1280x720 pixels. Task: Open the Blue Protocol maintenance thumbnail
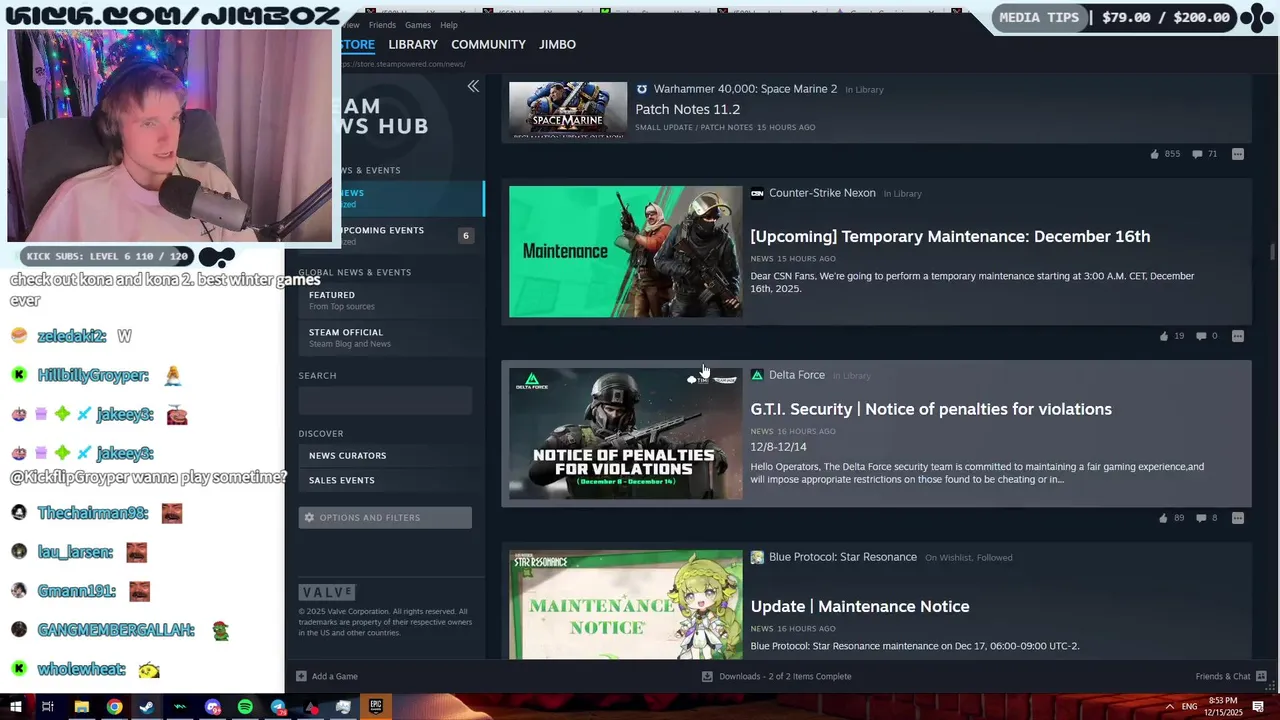point(626,604)
